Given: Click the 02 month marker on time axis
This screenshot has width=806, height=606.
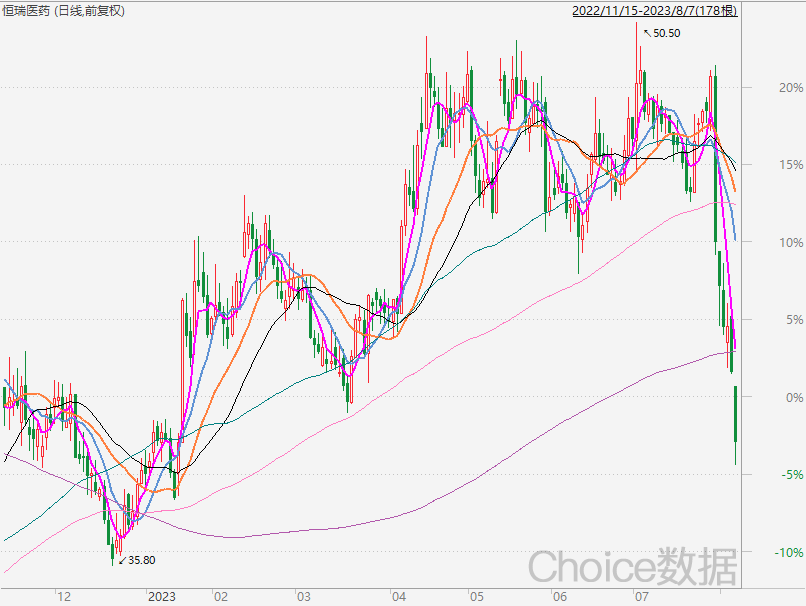Looking at the screenshot, I should [221, 597].
